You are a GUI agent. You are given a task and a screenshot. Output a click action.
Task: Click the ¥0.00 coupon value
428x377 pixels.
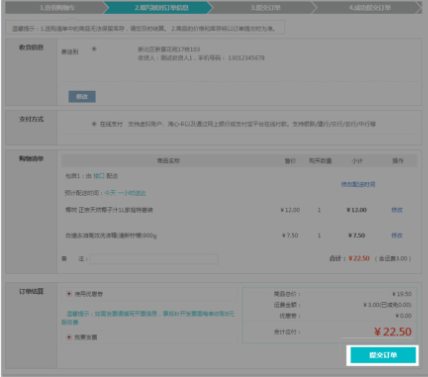tap(403, 316)
